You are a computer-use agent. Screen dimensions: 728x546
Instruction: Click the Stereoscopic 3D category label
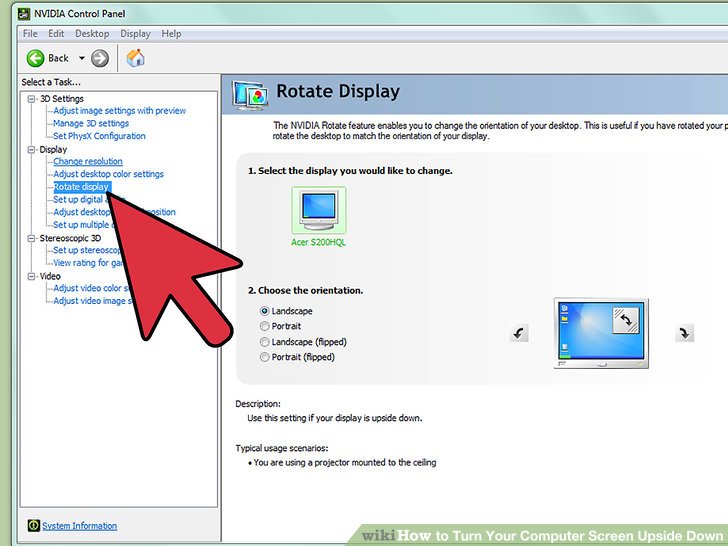tap(70, 238)
